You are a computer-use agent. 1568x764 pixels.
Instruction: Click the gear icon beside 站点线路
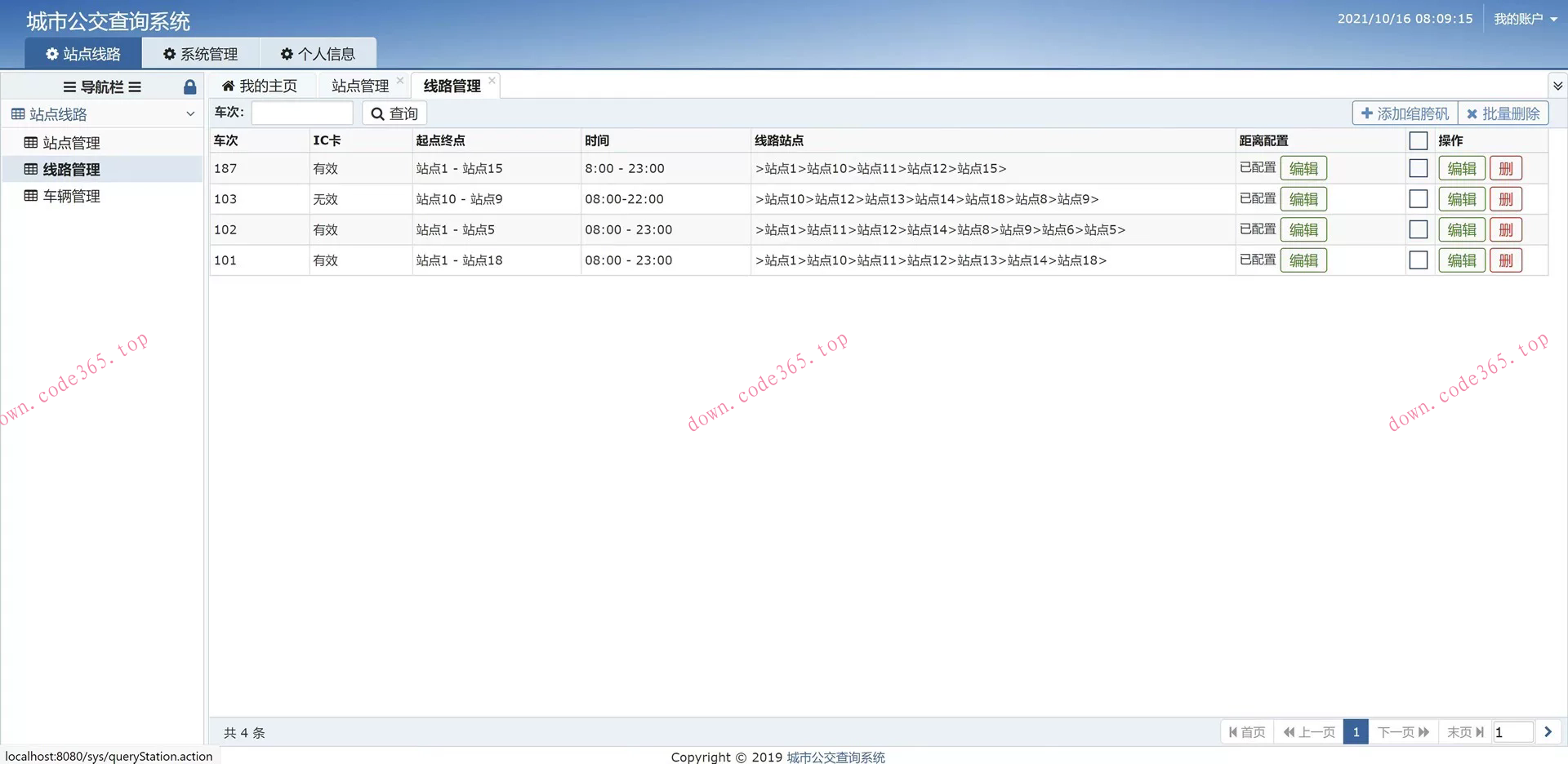52,54
